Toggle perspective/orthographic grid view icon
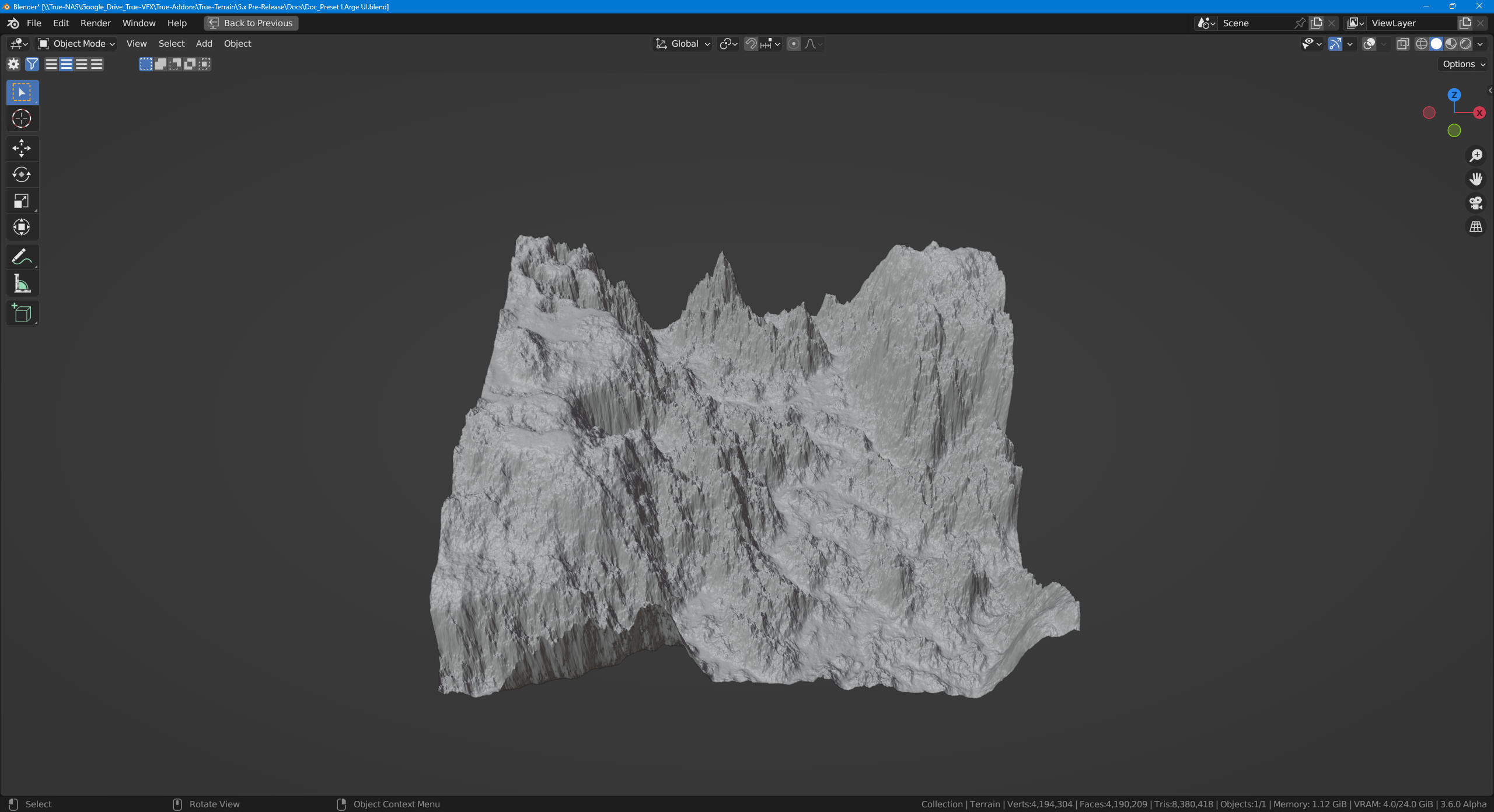1494x812 pixels. pos(1476,227)
